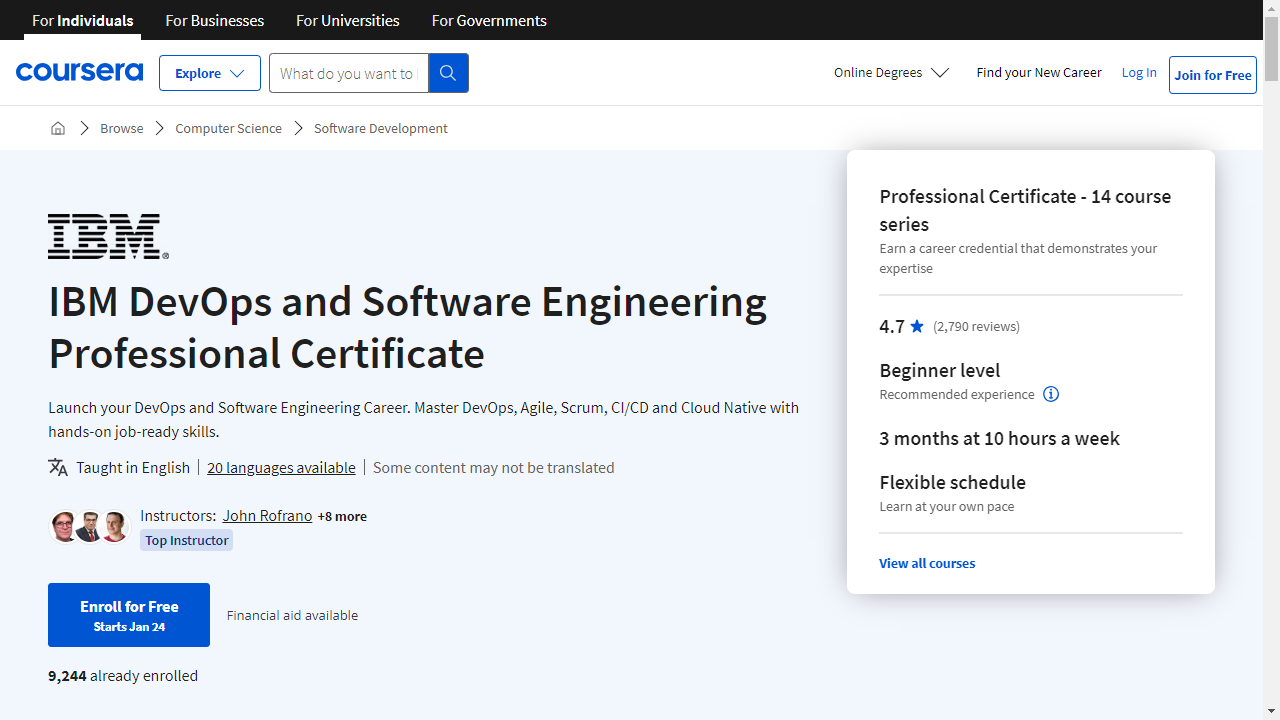Click the rating star icon
This screenshot has width=1280, height=720.
click(x=917, y=326)
